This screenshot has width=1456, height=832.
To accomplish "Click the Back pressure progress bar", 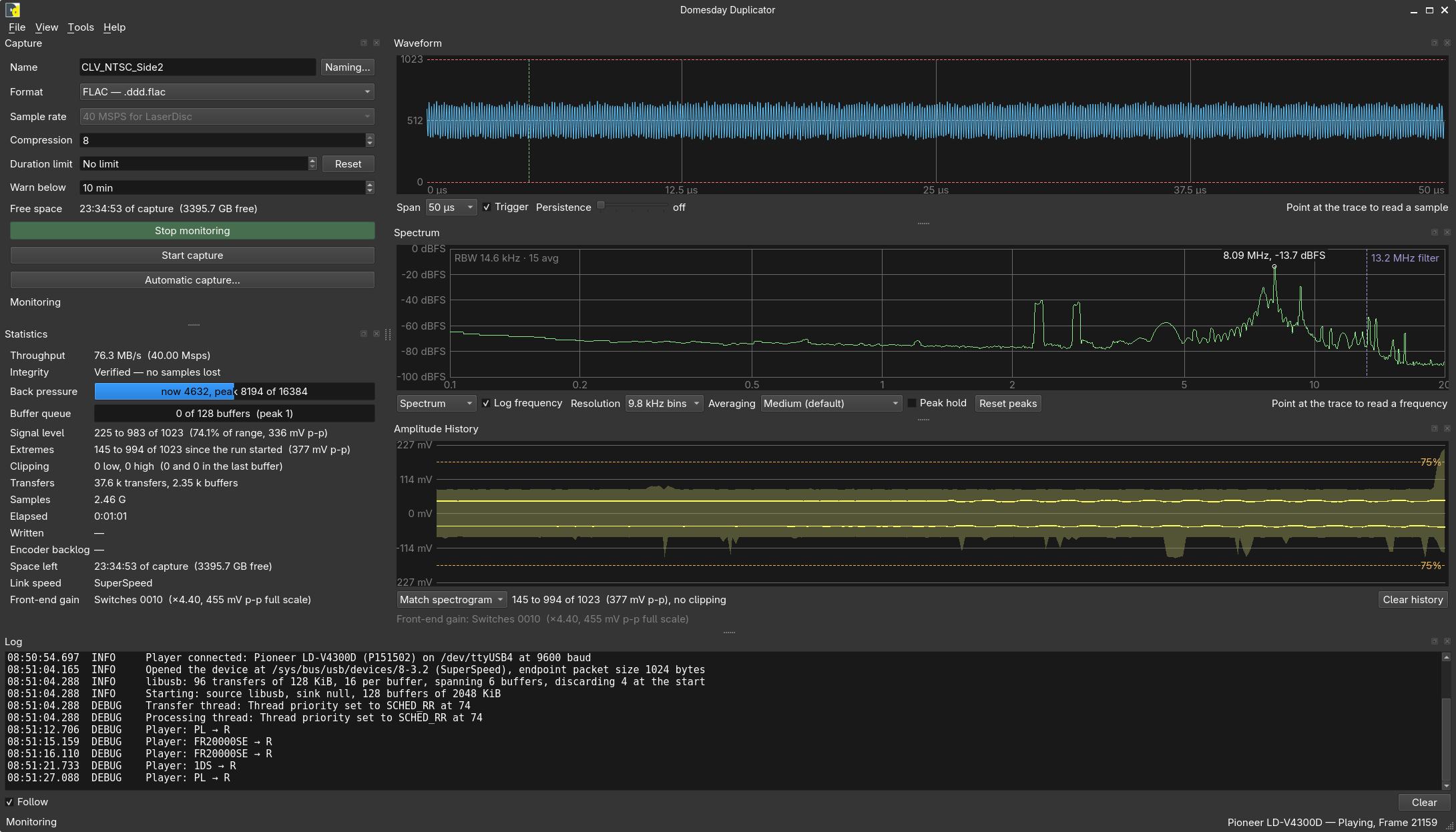I will tap(234, 392).
